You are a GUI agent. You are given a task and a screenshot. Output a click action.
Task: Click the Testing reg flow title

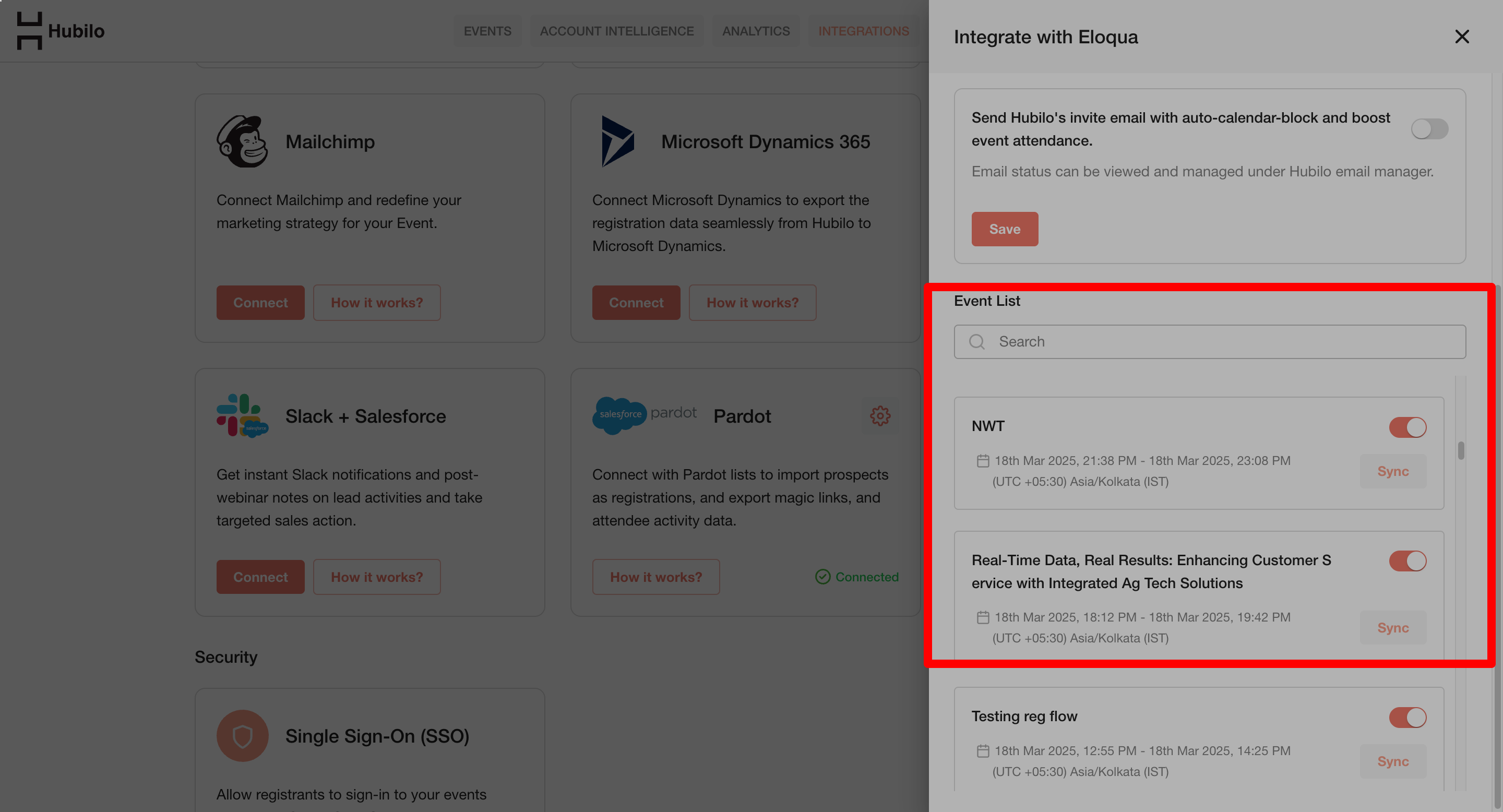coord(1024,717)
